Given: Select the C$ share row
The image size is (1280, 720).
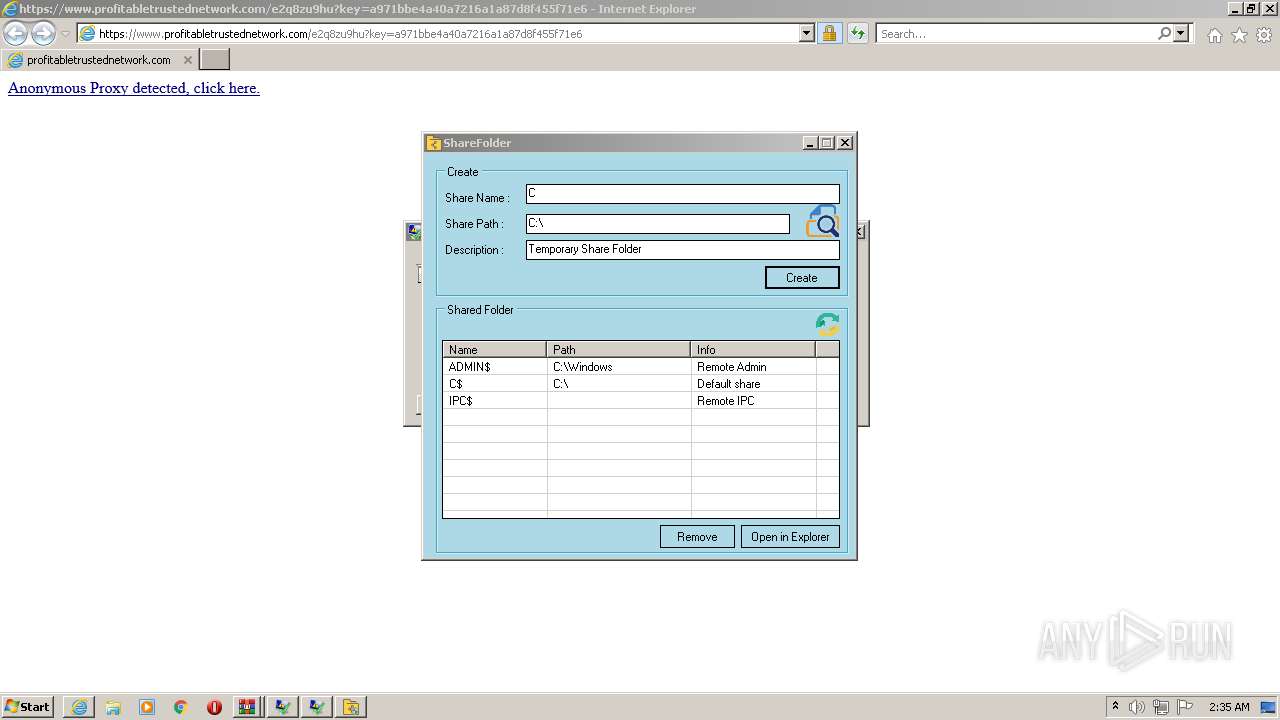Looking at the screenshot, I should click(x=640, y=384).
